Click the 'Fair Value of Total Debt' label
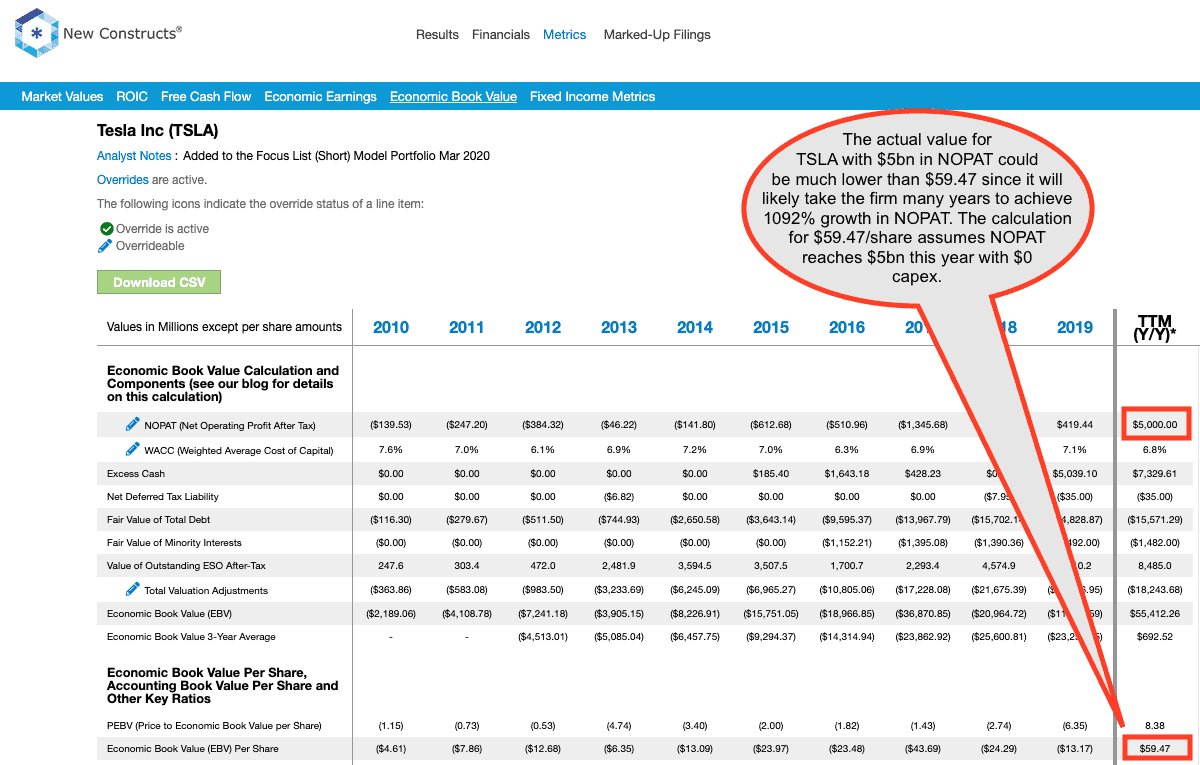This screenshot has width=1200, height=765. coord(159,519)
